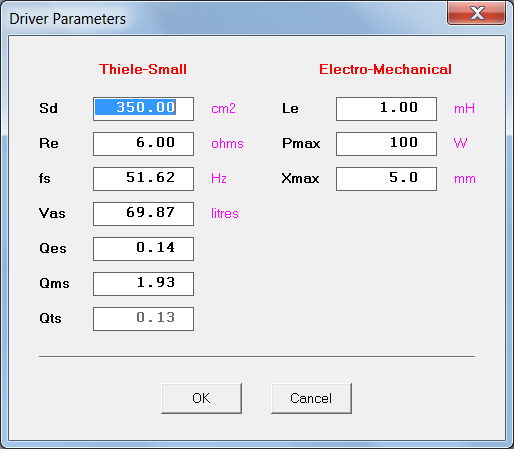The image size is (514, 449).
Task: Confirm with the OK button
Action: (x=201, y=398)
